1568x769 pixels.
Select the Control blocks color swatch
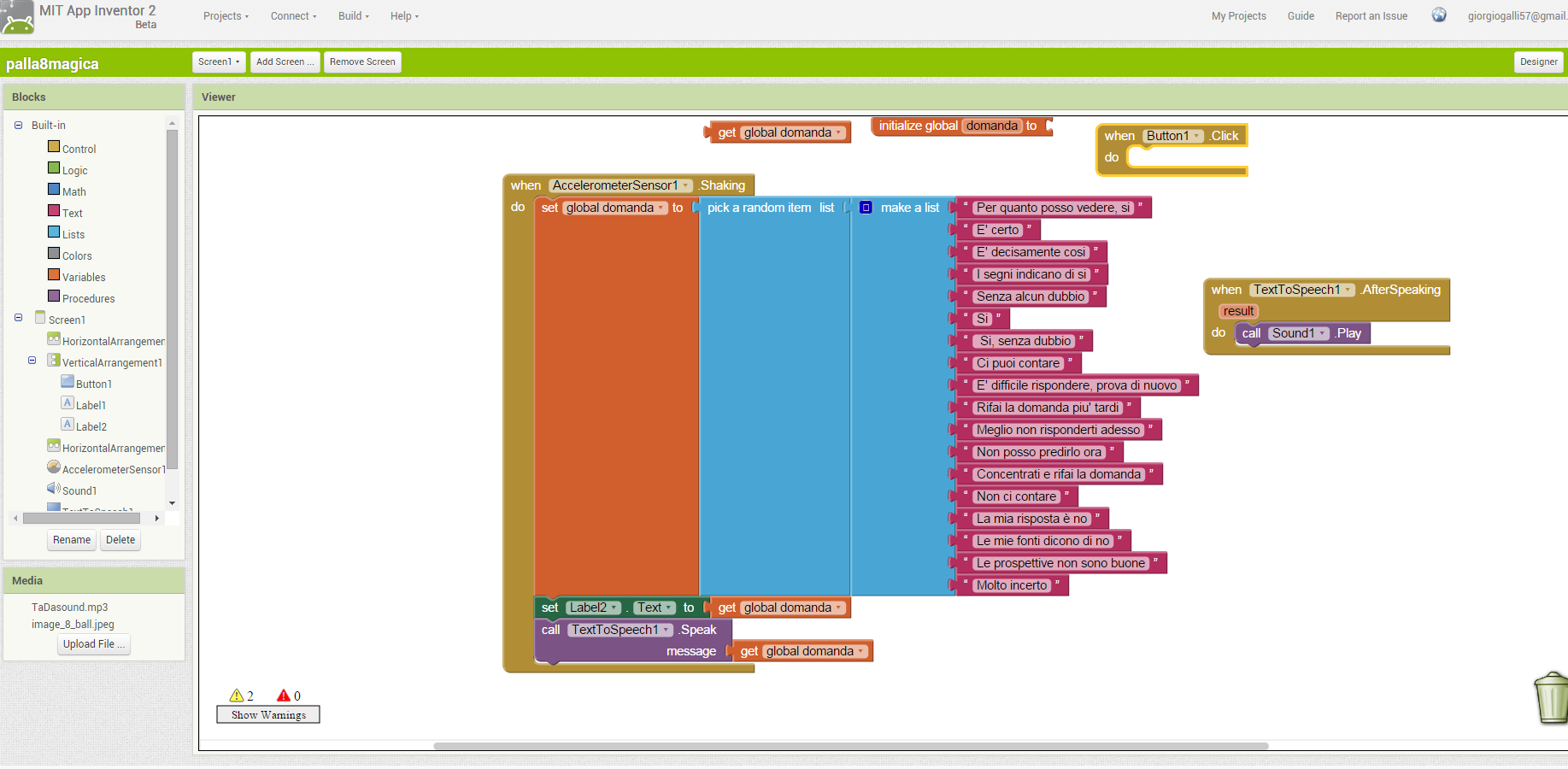tap(54, 147)
